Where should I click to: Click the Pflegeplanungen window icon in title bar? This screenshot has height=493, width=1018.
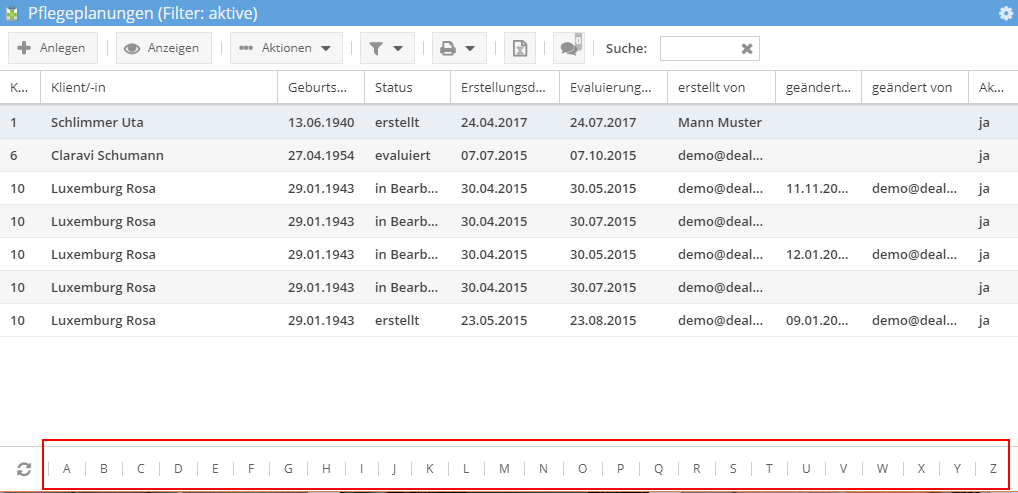[13, 13]
